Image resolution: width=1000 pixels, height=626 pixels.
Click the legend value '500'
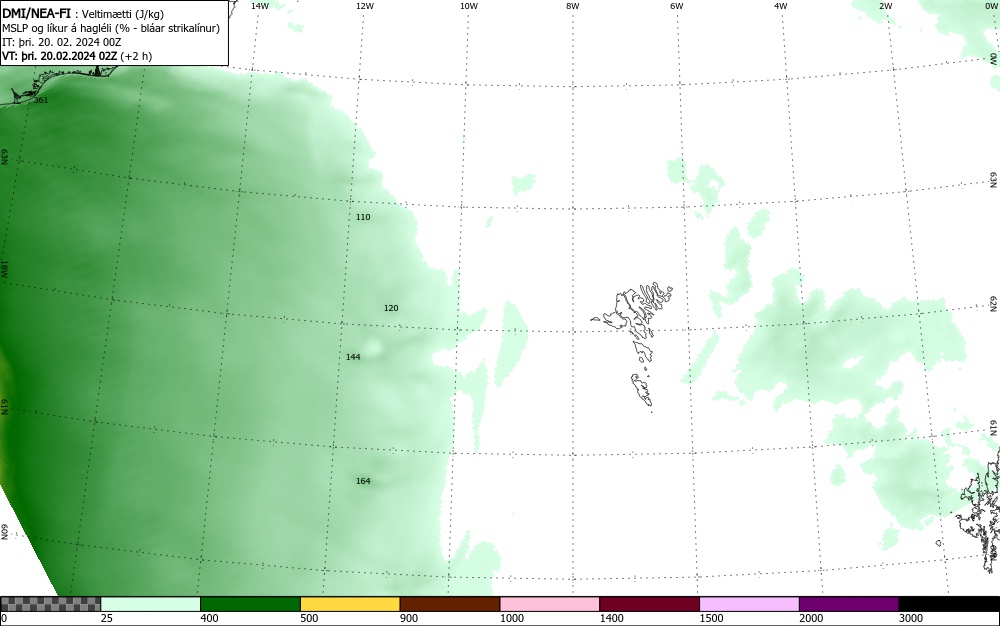pyautogui.click(x=309, y=618)
